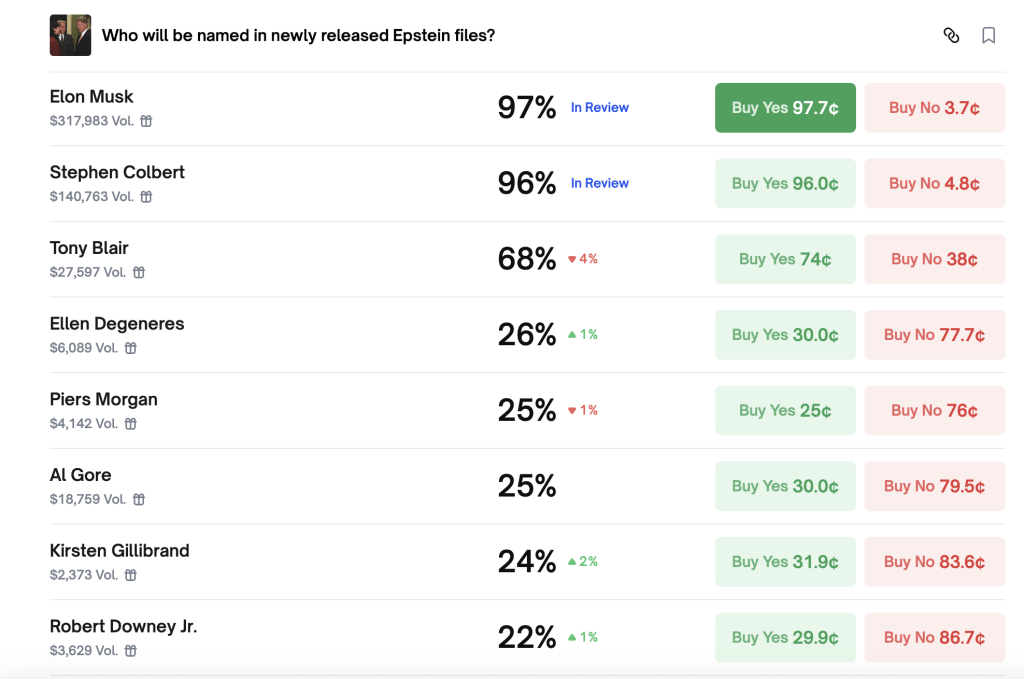This screenshot has height=679, width=1024.
Task: Click the gift icon under Robert Downey Jr.
Action: pos(131,651)
